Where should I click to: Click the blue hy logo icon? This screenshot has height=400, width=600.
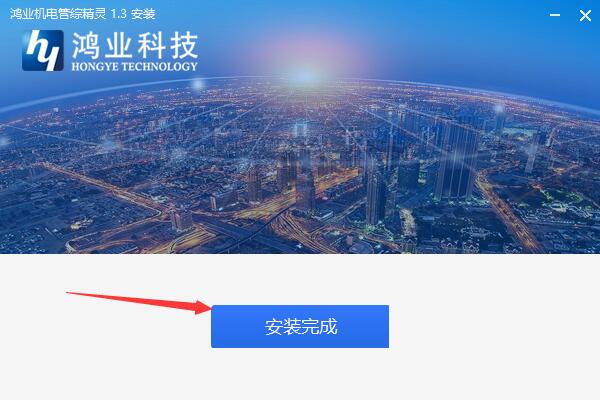pos(43,51)
